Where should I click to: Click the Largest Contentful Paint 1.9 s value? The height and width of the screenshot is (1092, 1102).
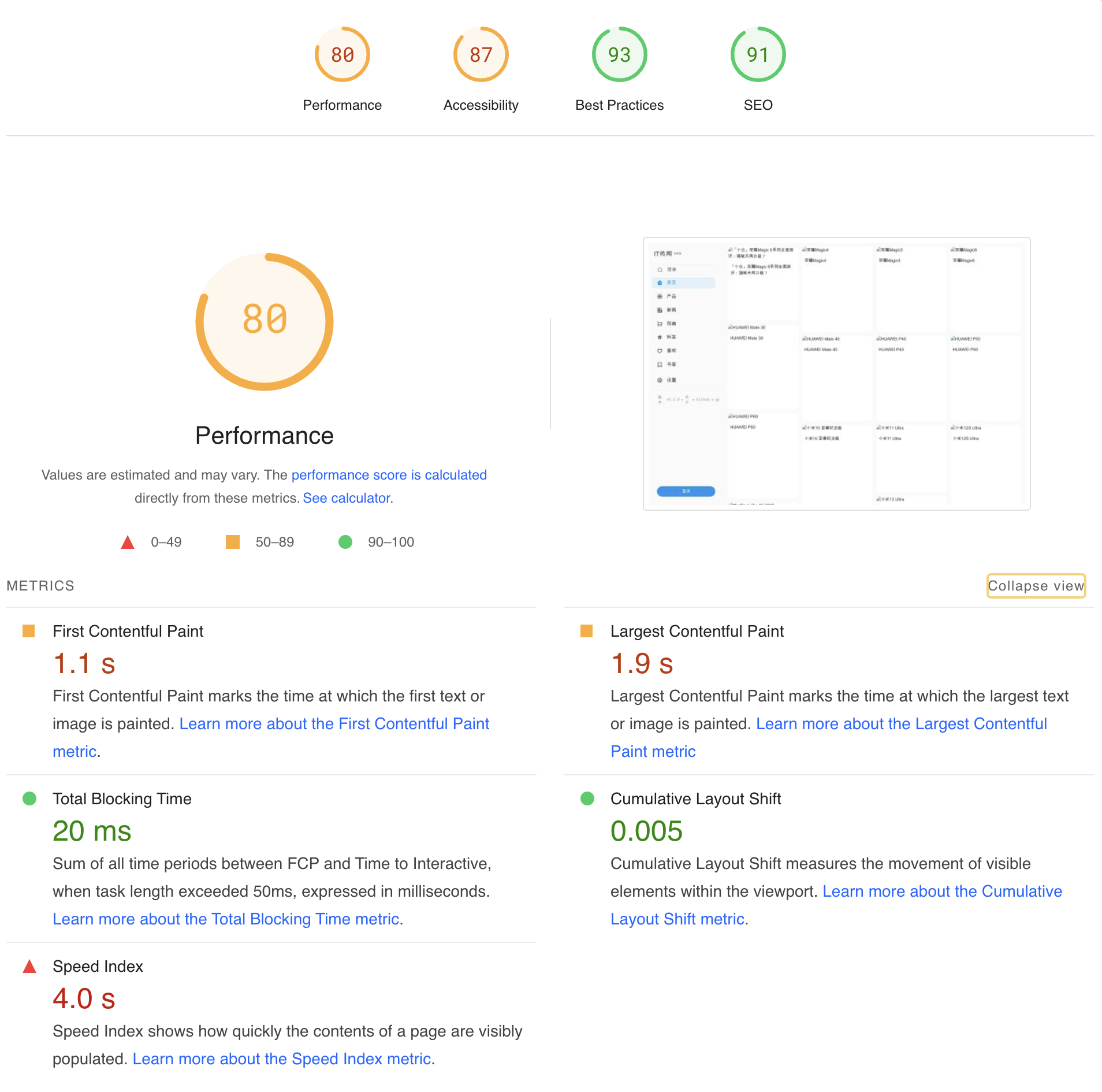coord(642,663)
